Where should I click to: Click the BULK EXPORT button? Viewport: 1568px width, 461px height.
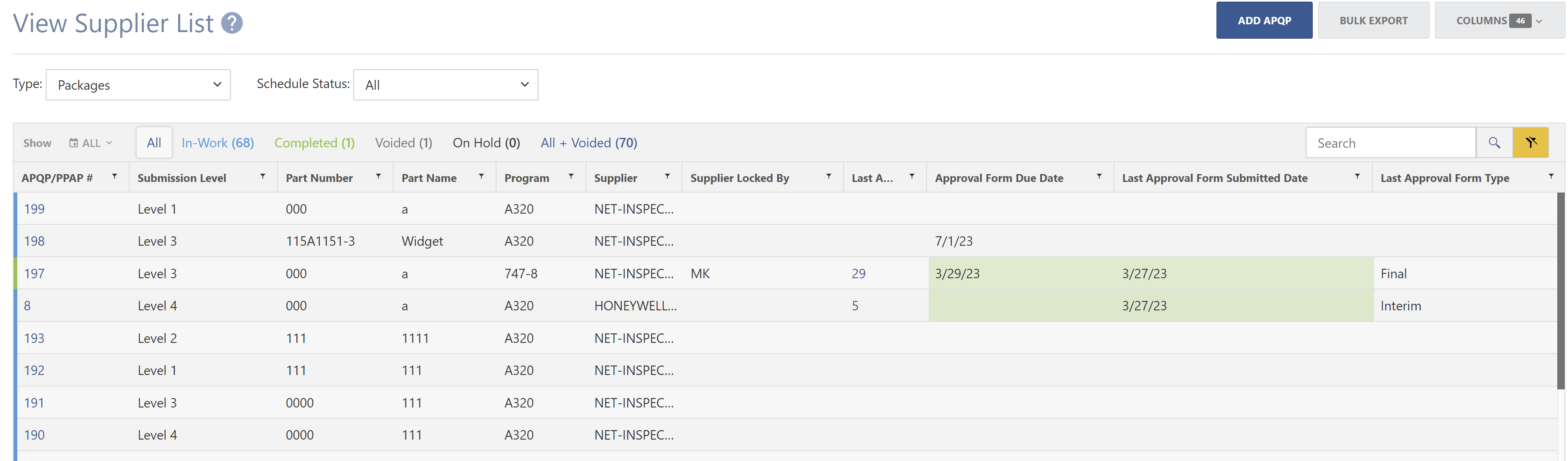1373,21
